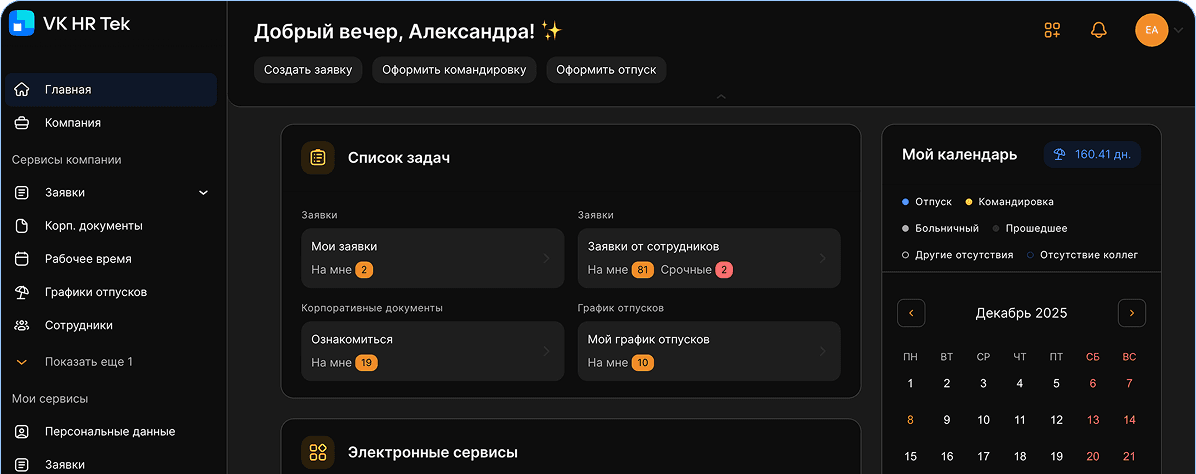Click the calendar icon beside Рабочее время
The height and width of the screenshot is (474, 1196).
22,259
